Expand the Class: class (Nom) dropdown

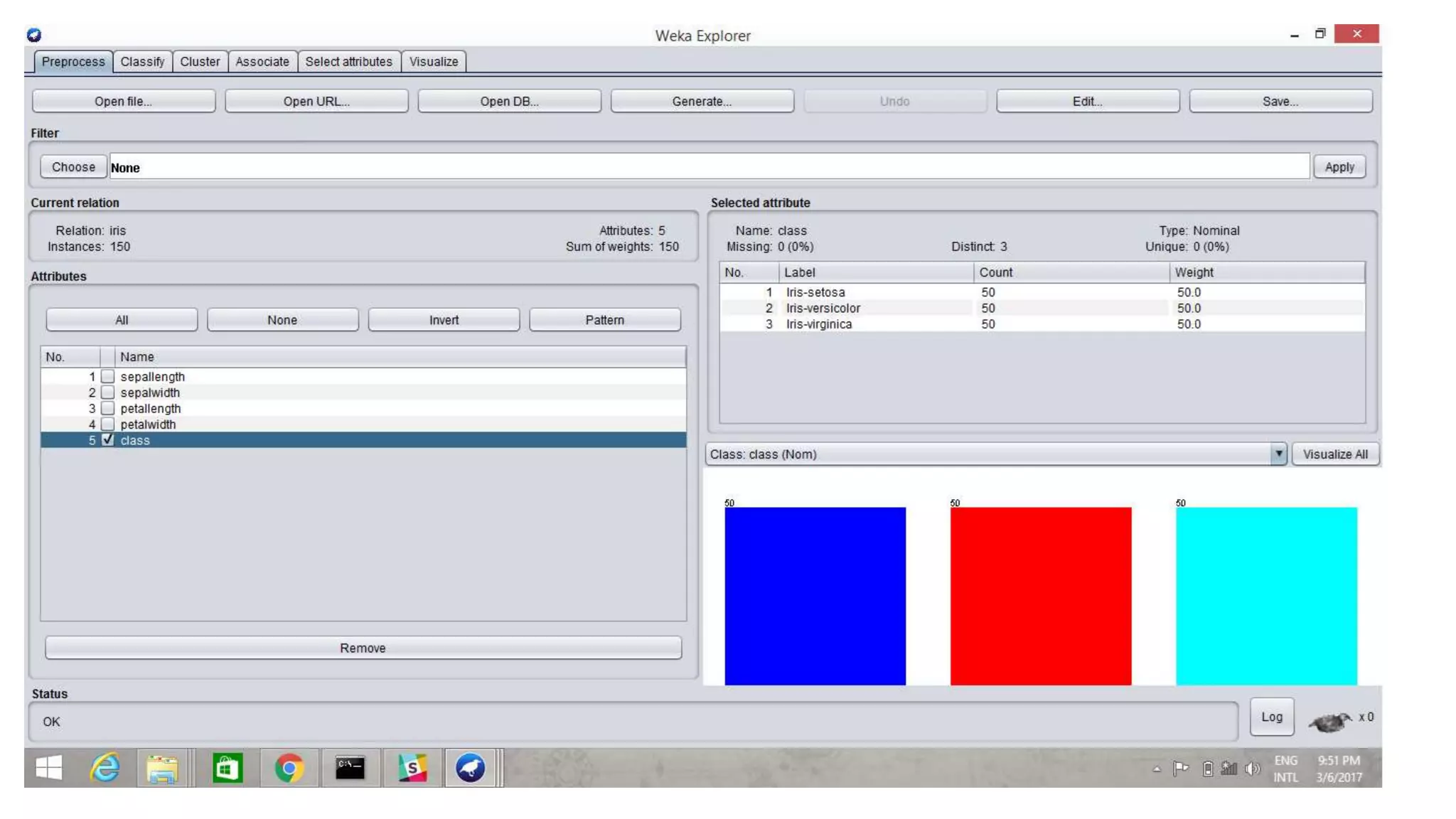click(1278, 454)
